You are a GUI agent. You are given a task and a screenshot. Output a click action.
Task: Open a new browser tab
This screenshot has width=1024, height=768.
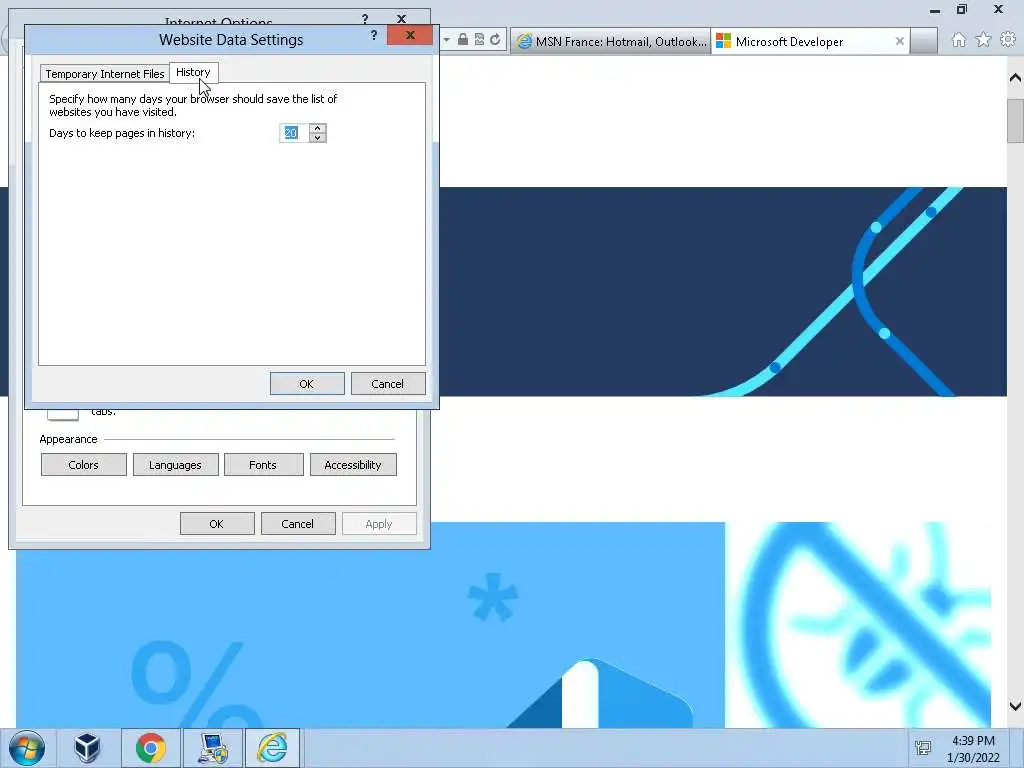(x=924, y=42)
